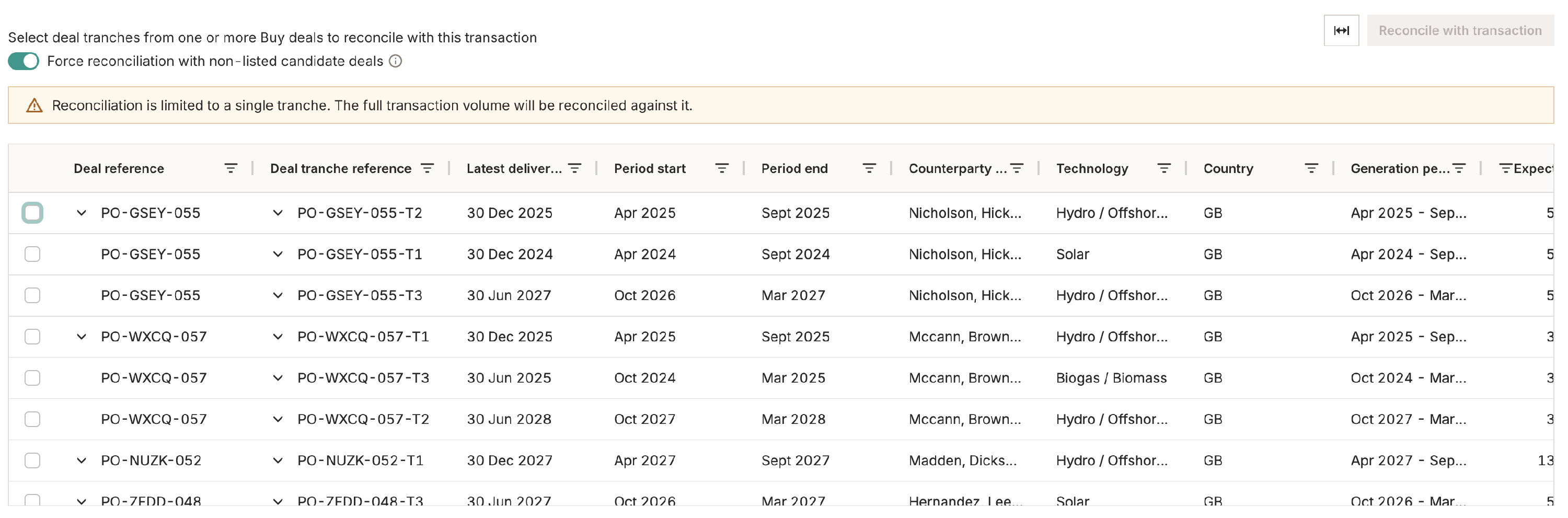Open filter for Deal tranche reference column
Image resolution: width=1568 pixels, height=518 pixels.
point(428,169)
